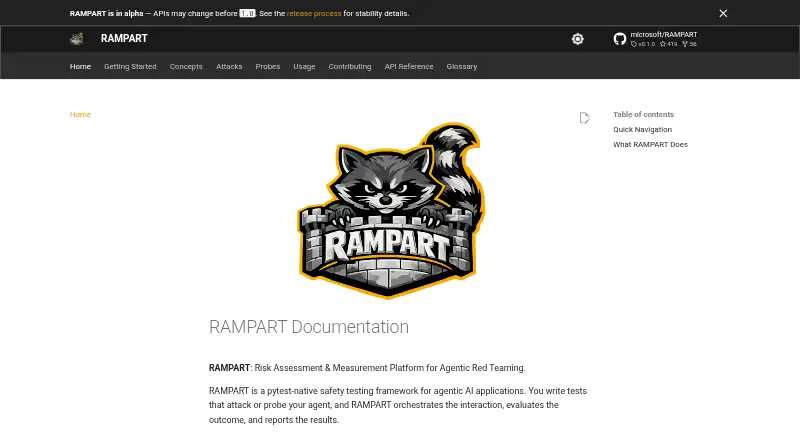Click the edit this page icon
800x440 pixels.
pyautogui.click(x=584, y=118)
